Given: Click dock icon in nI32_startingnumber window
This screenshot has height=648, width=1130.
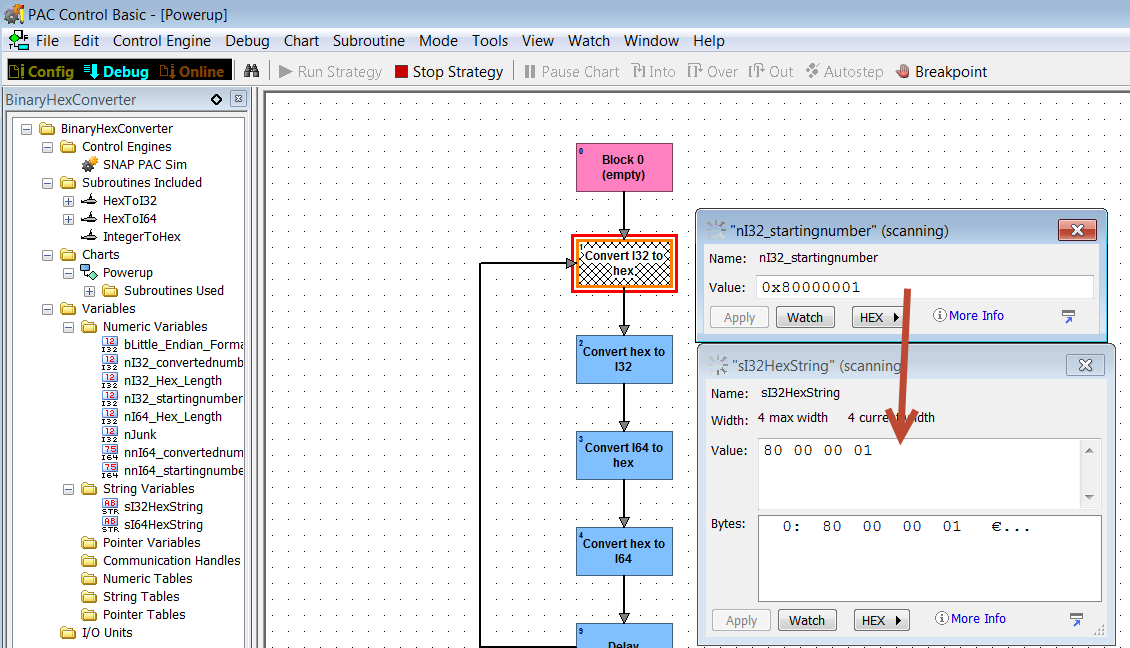Looking at the screenshot, I should click(x=1068, y=316).
